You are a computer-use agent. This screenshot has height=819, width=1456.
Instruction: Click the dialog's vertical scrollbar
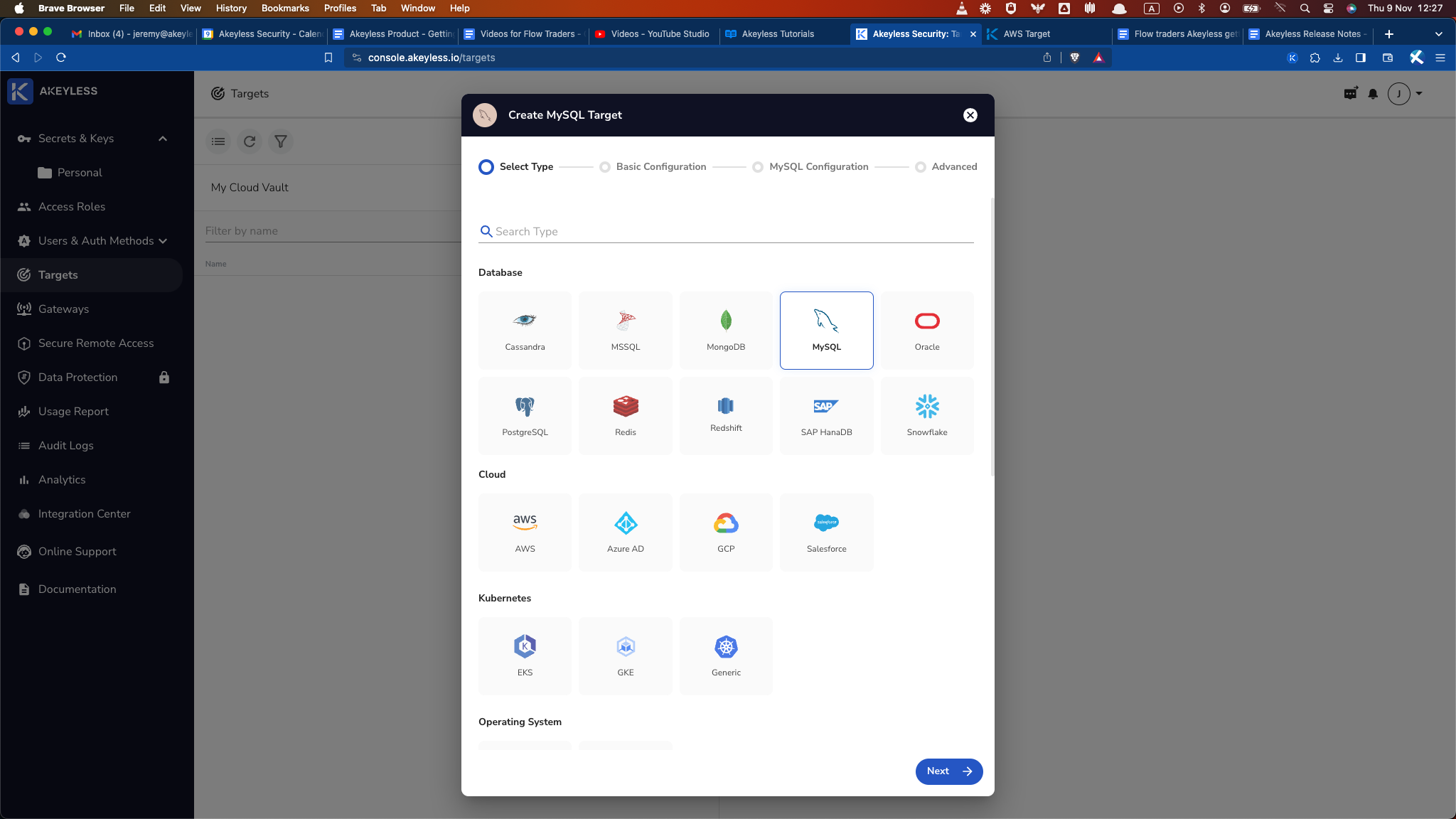click(x=992, y=338)
